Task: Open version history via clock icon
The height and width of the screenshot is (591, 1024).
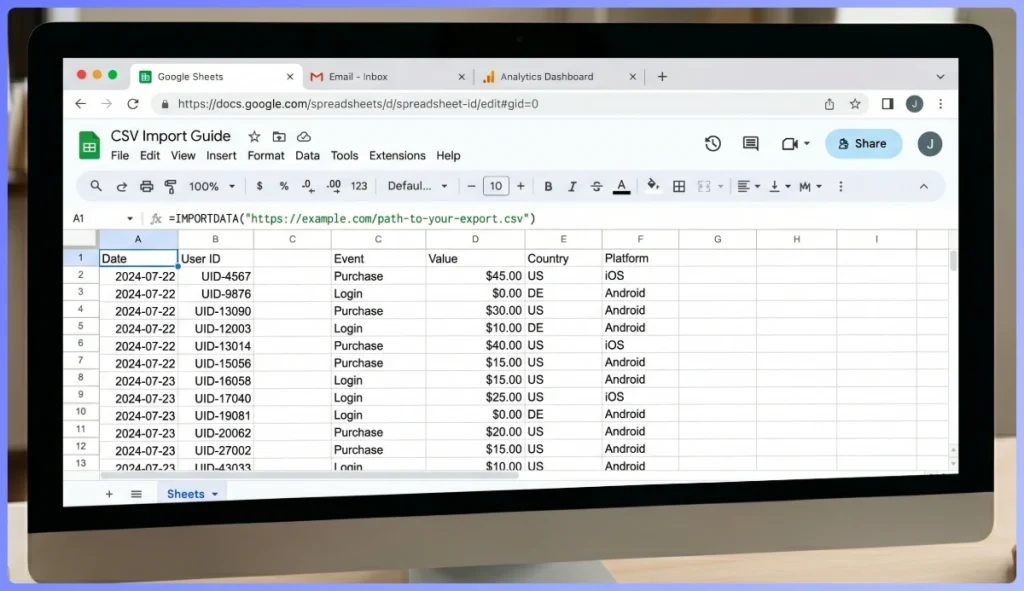Action: (712, 143)
